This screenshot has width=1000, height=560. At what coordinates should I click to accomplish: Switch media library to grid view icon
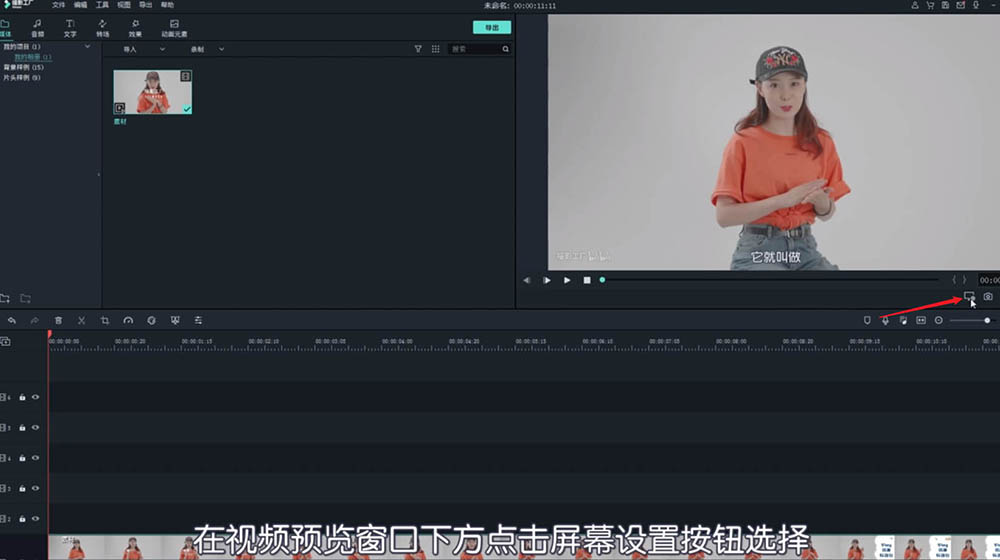[x=435, y=49]
